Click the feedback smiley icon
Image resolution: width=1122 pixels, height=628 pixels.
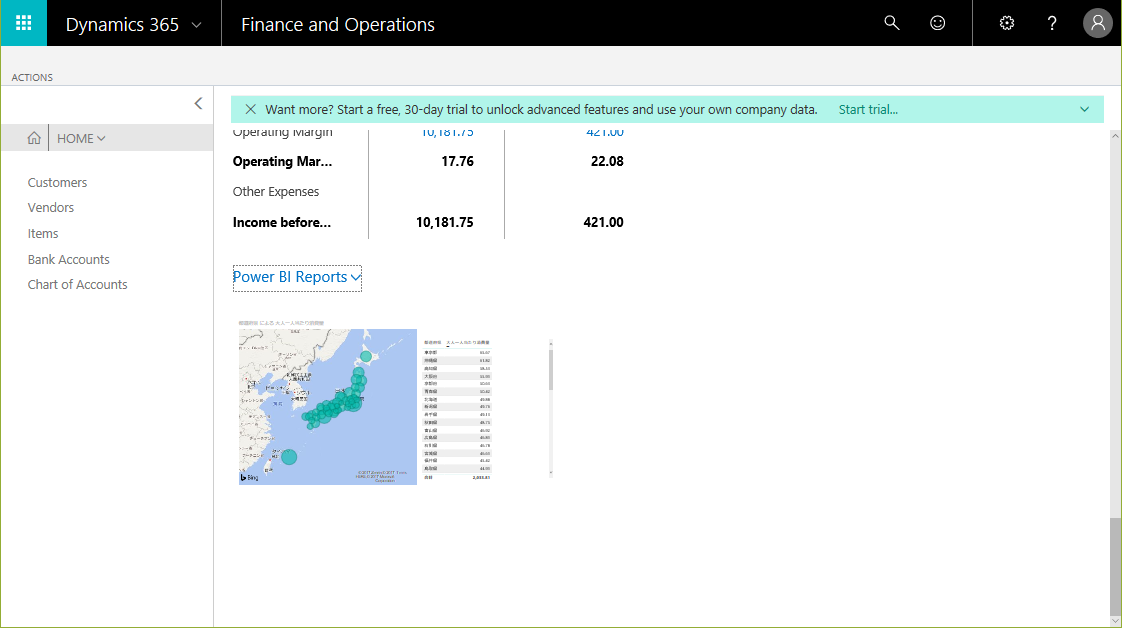pyautogui.click(x=937, y=23)
